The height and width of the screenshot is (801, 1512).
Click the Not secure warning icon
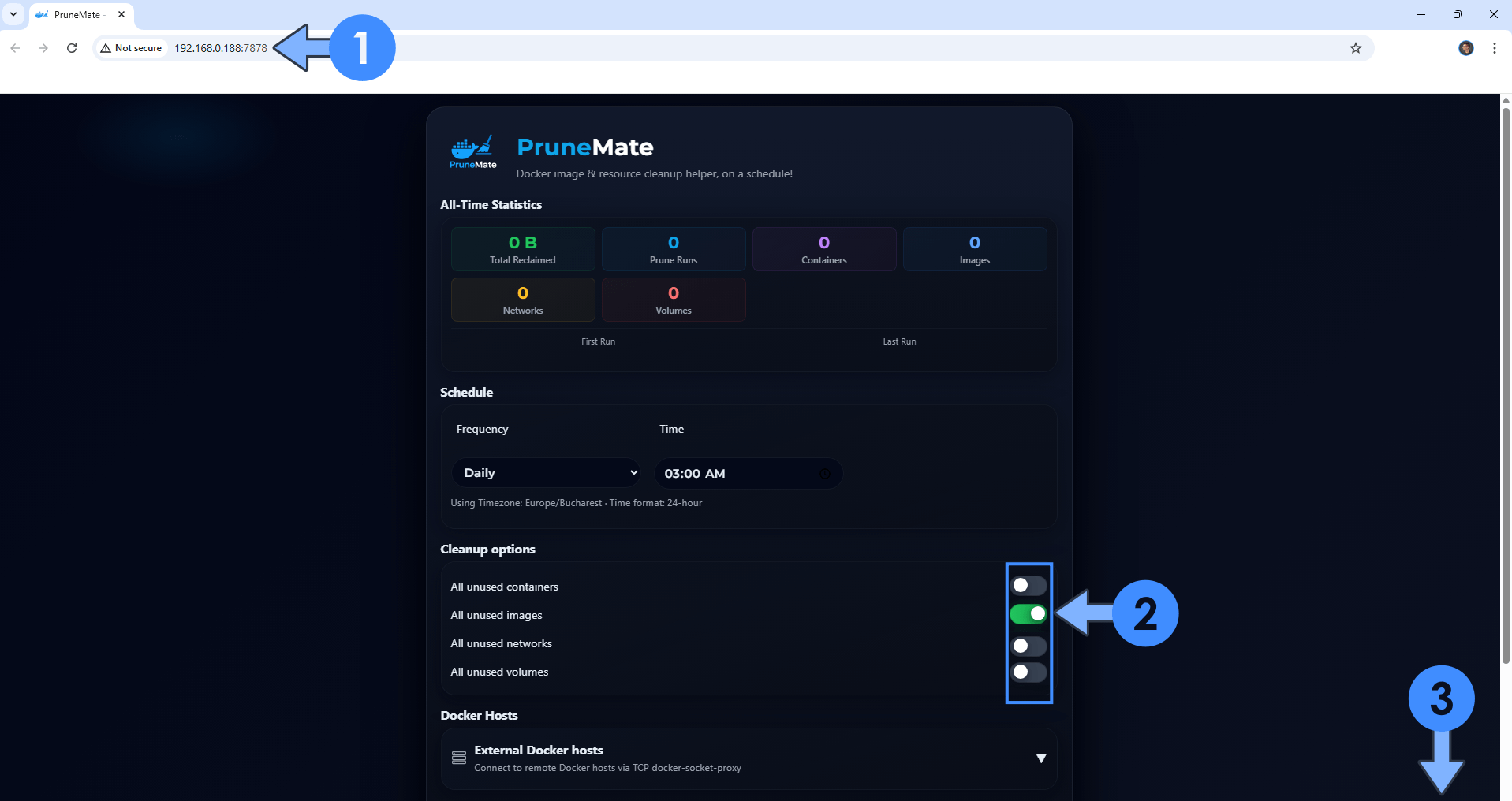click(x=106, y=48)
